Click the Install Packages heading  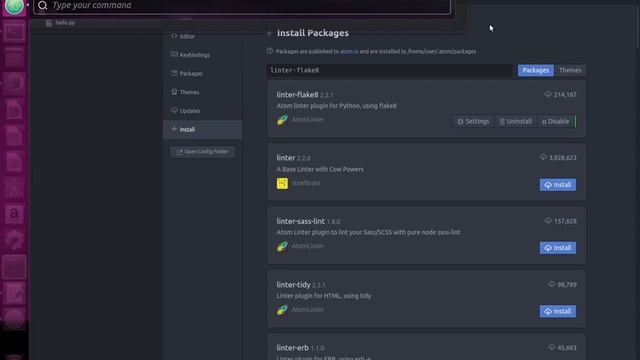click(313, 33)
